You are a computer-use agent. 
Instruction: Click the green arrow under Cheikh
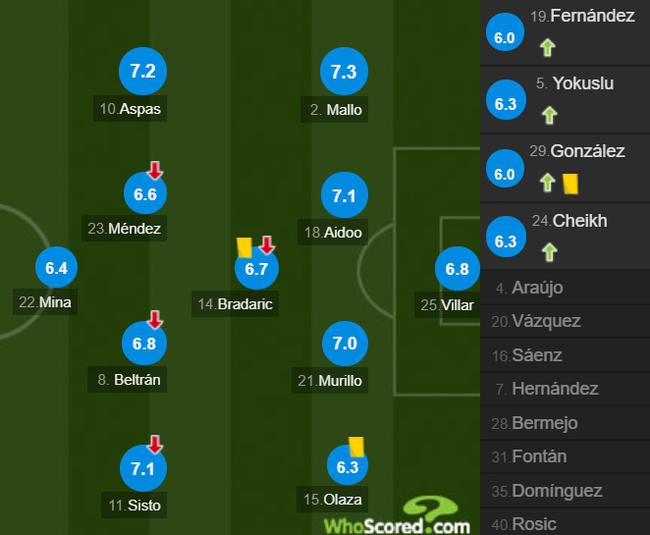pyautogui.click(x=549, y=252)
